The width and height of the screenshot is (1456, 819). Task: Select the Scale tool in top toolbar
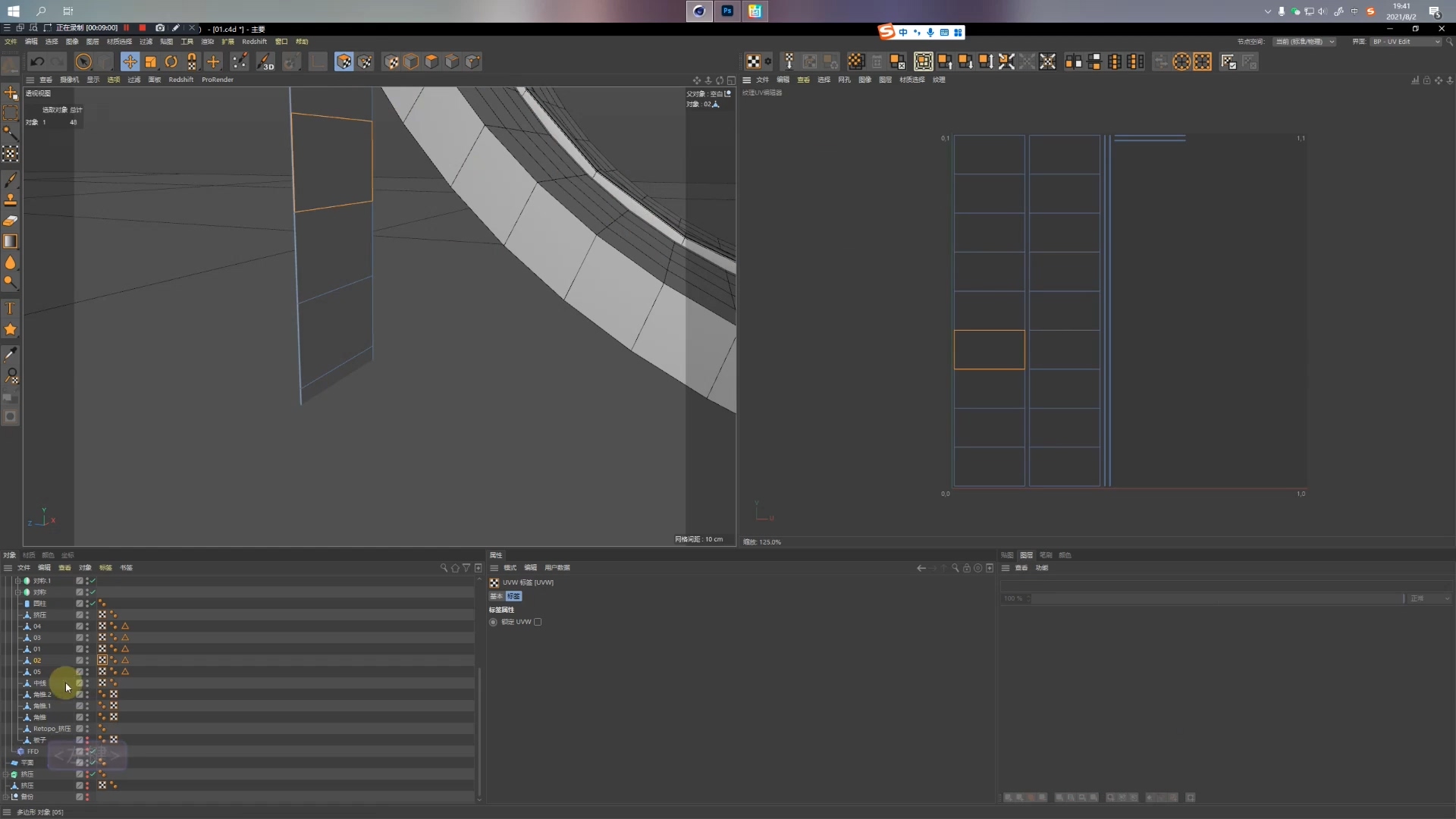[x=150, y=62]
